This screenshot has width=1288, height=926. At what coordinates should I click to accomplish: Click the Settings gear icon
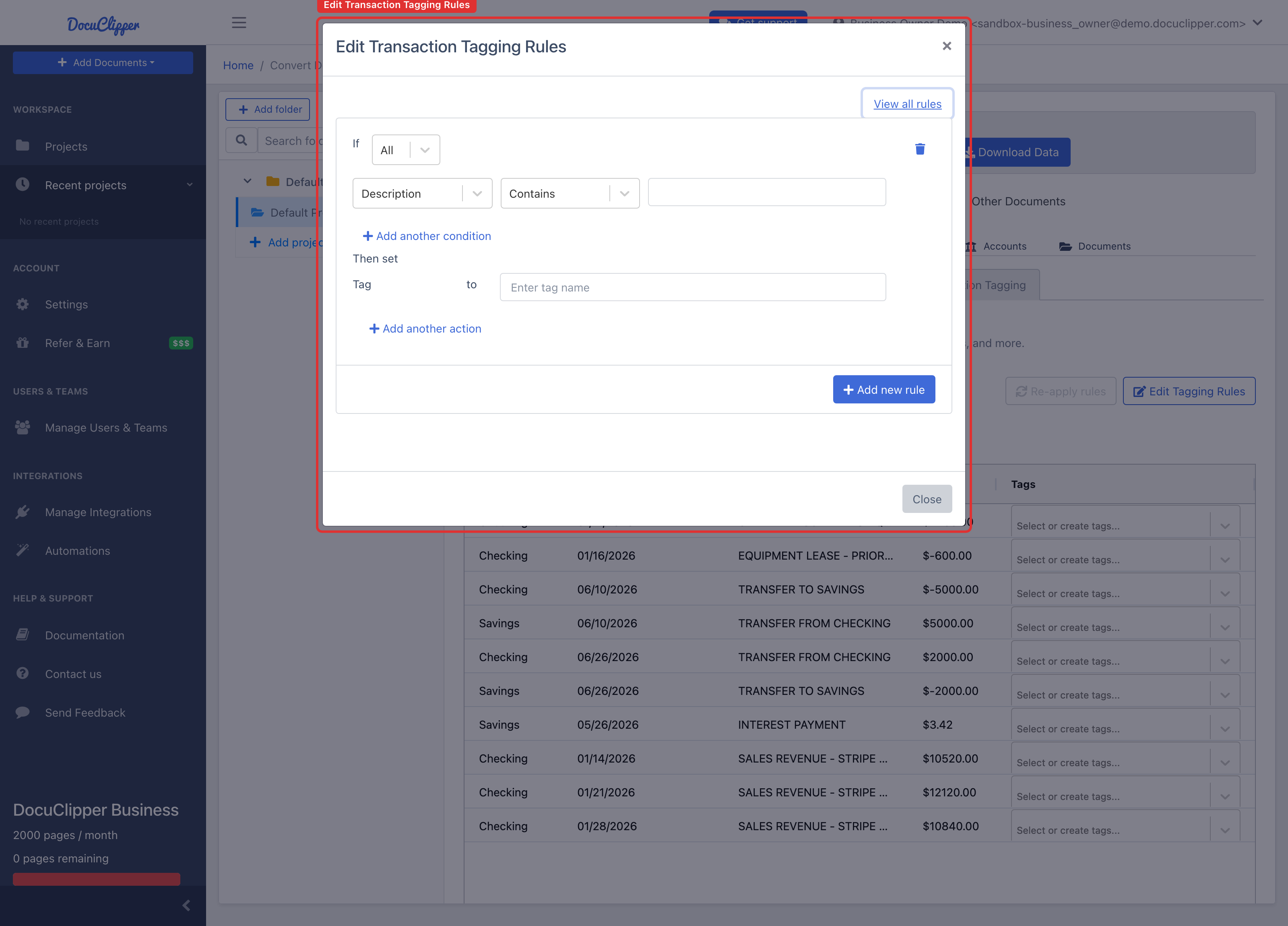pos(22,304)
